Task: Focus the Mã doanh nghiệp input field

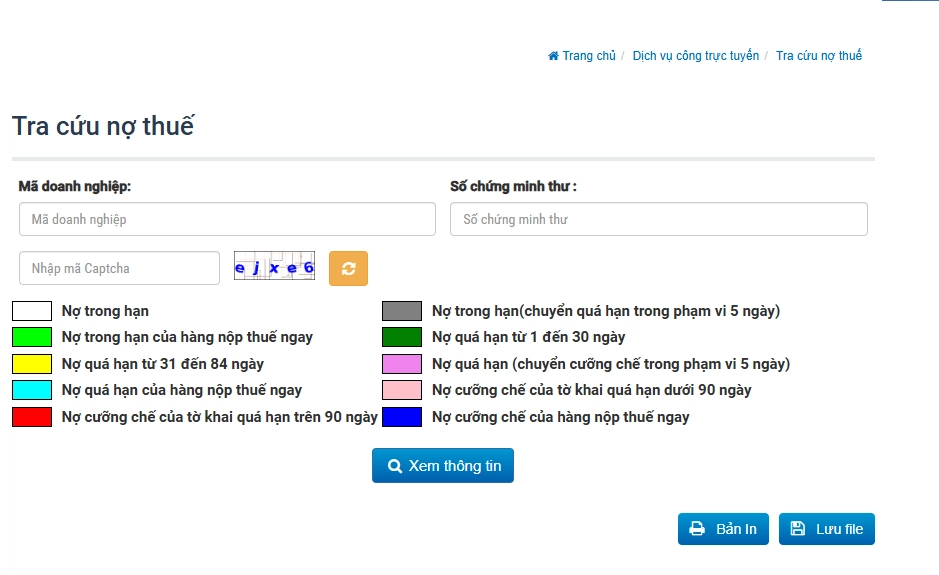Action: coord(227,219)
